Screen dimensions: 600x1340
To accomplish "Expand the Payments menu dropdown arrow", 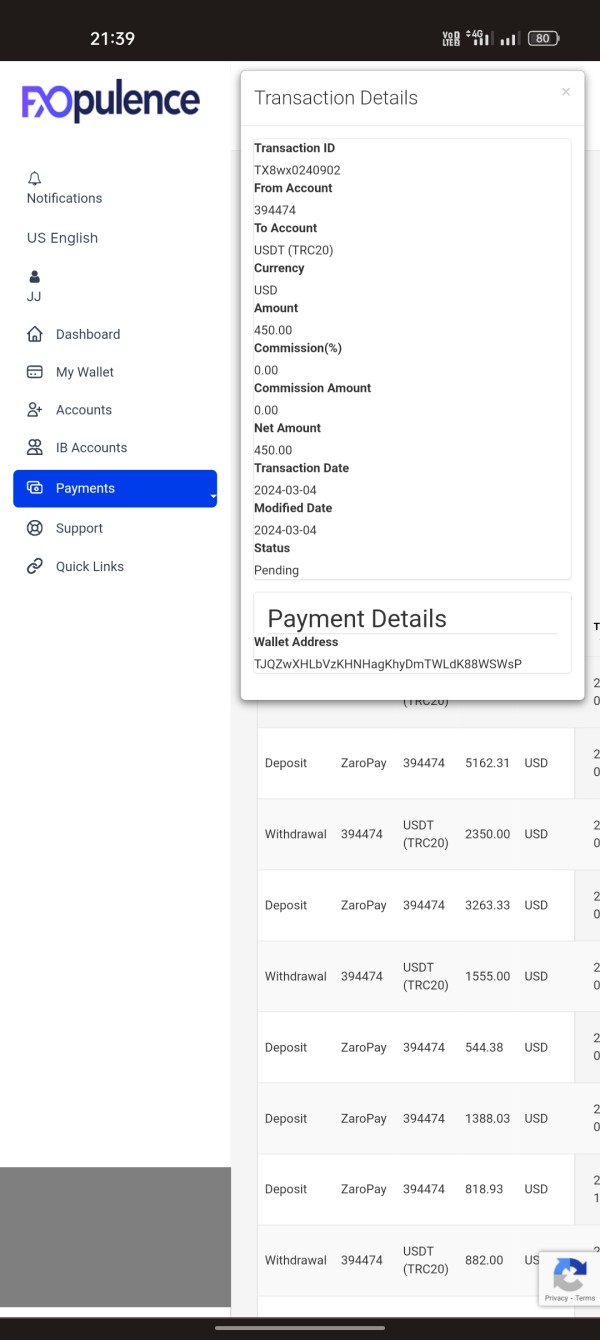I will 212,496.
